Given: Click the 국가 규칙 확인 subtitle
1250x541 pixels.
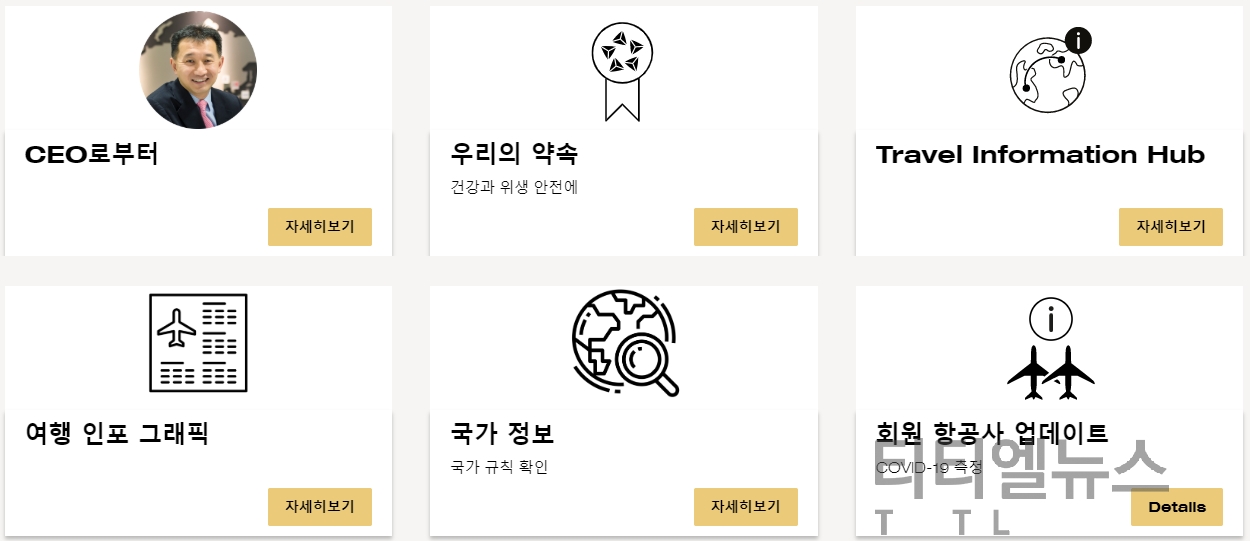Looking at the screenshot, I should pyautogui.click(x=499, y=467).
